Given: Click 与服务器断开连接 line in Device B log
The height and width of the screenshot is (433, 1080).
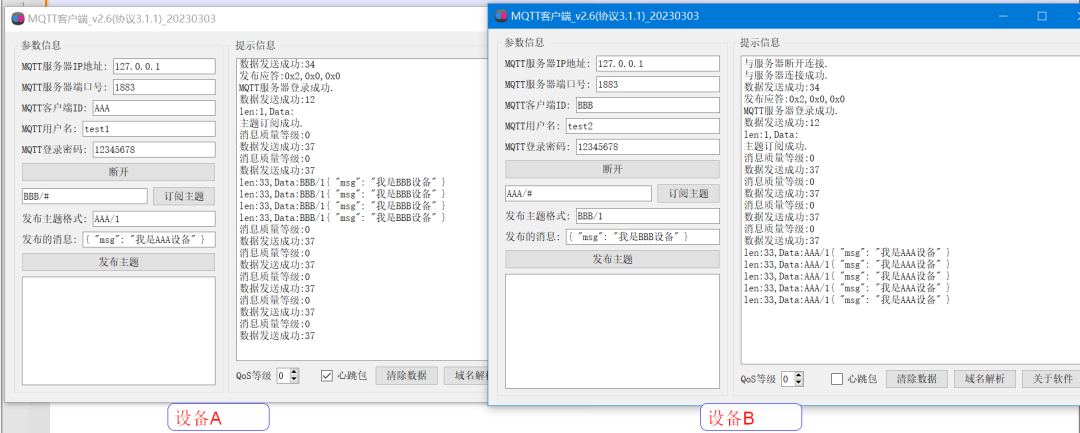Looking at the screenshot, I should pos(786,64).
